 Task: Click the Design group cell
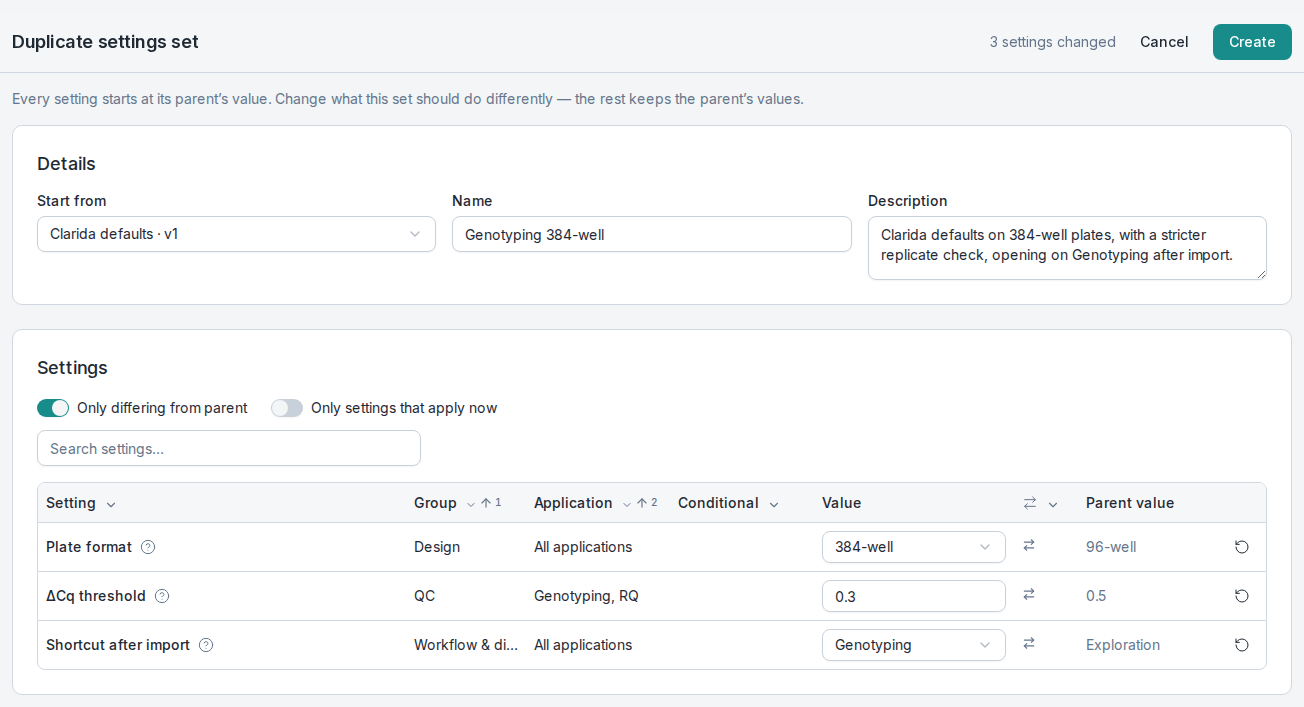pos(437,547)
